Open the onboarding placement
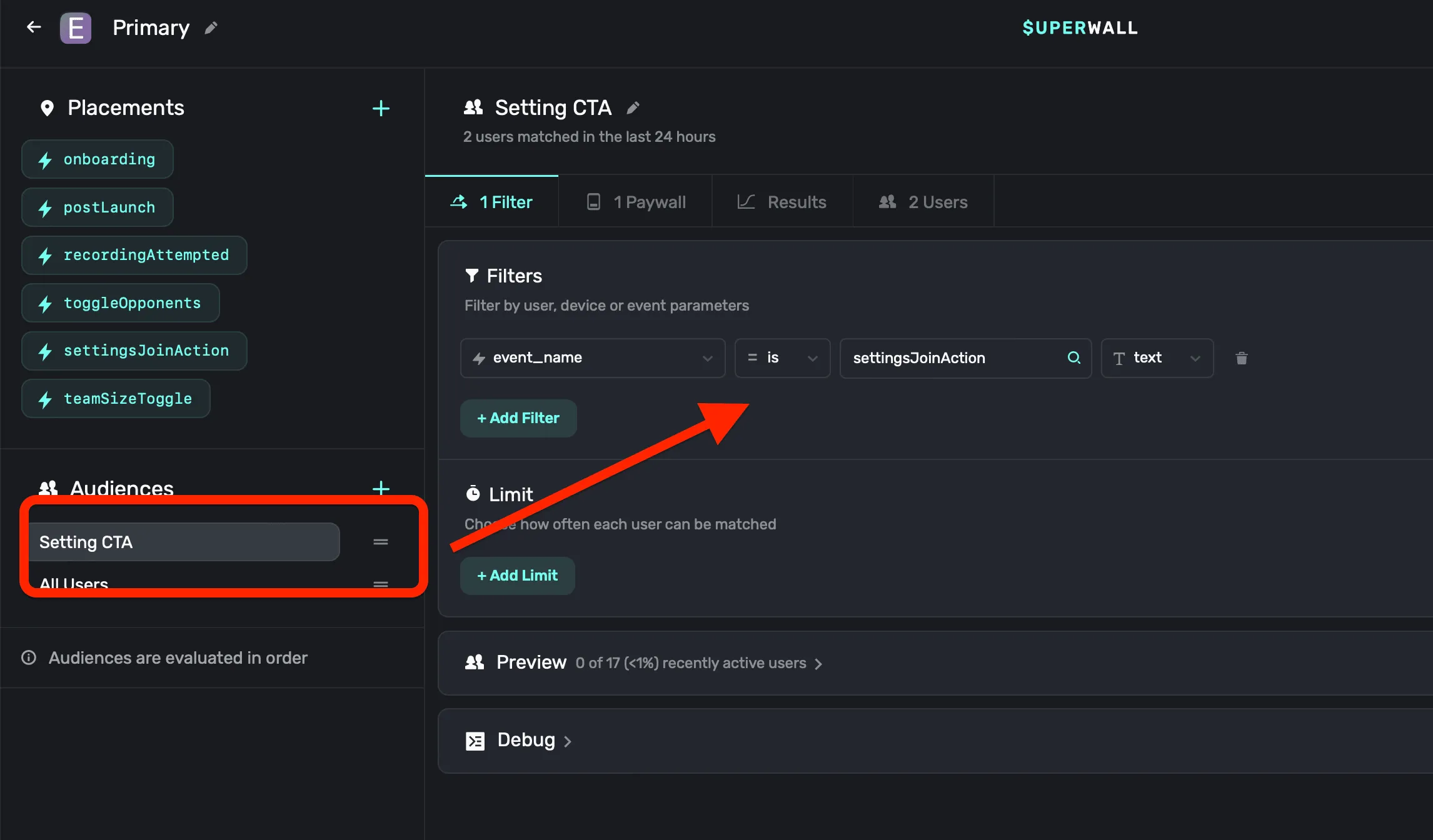 [98, 159]
